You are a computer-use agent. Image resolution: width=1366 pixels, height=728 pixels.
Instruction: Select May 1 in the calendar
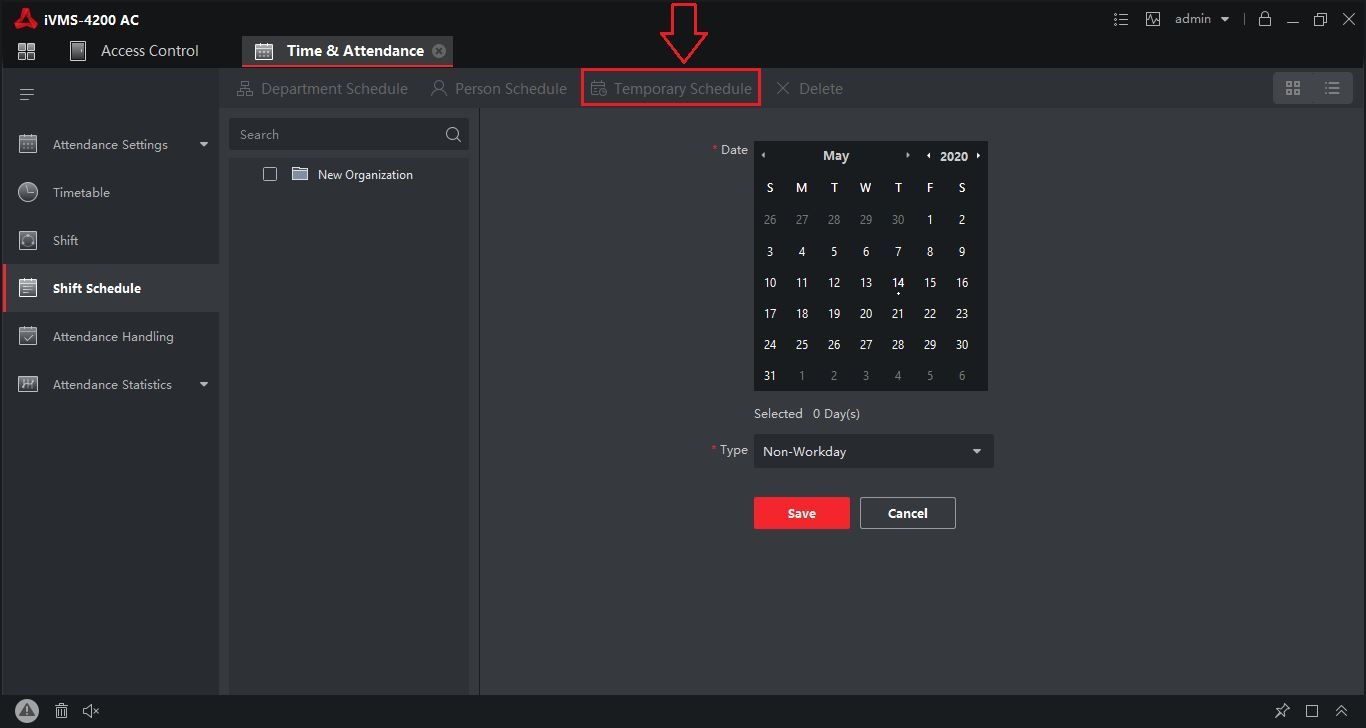tap(930, 220)
